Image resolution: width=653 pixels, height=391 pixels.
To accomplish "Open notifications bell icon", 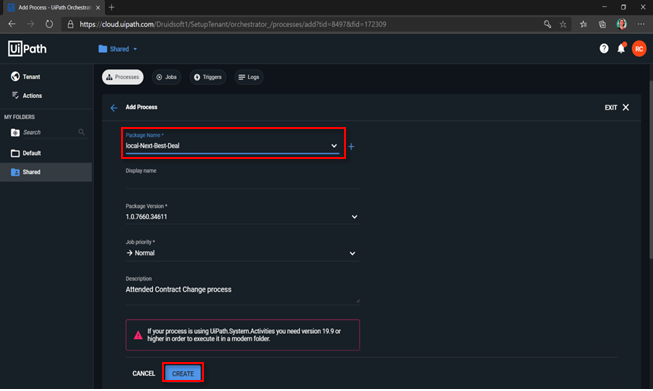I will [x=621, y=48].
